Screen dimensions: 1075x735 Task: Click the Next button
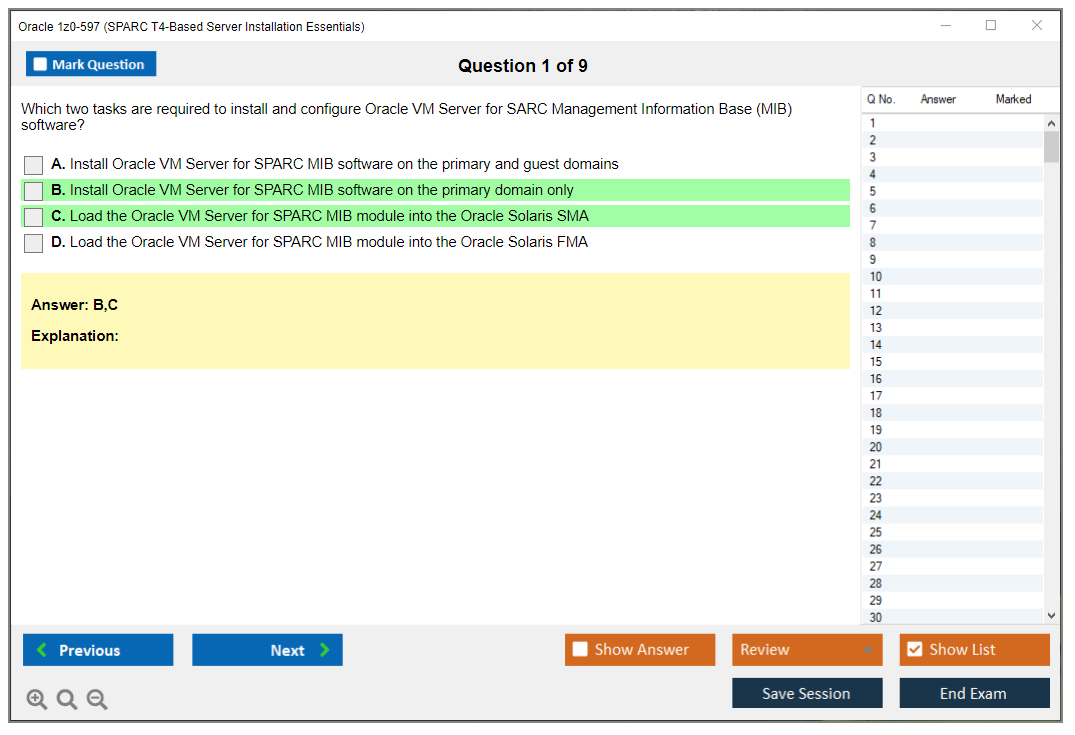(267, 650)
